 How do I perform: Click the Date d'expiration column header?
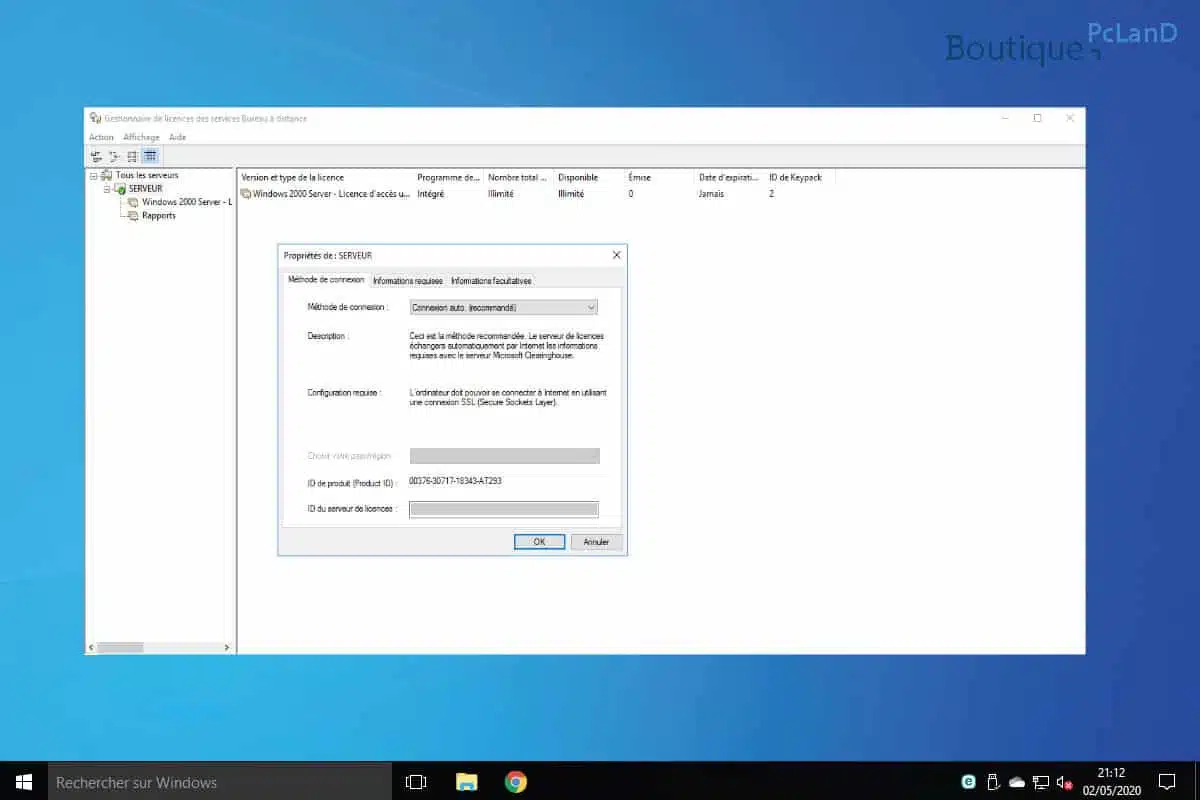729,177
